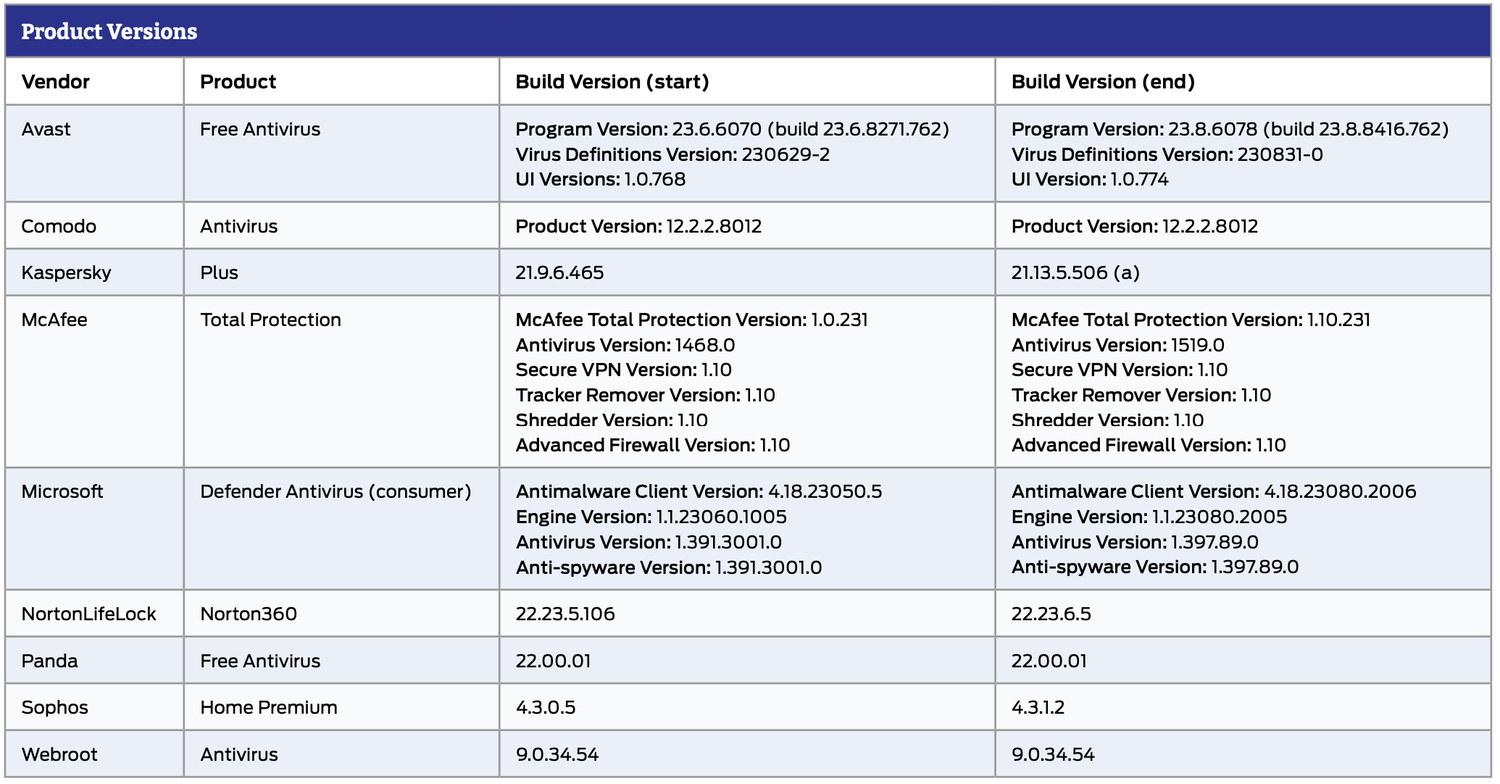Click the Total Protection product cell

pyautogui.click(x=270, y=320)
